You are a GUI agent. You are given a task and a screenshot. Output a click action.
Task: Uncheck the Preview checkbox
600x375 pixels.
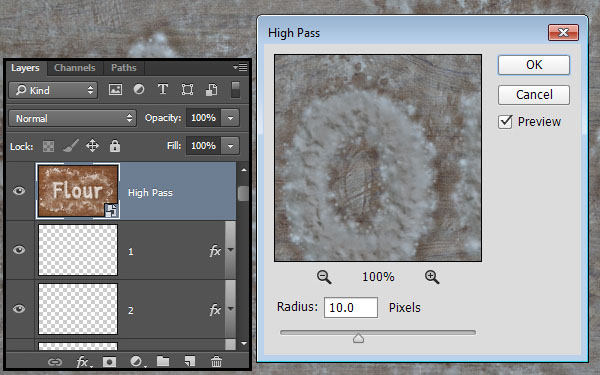[x=505, y=122]
